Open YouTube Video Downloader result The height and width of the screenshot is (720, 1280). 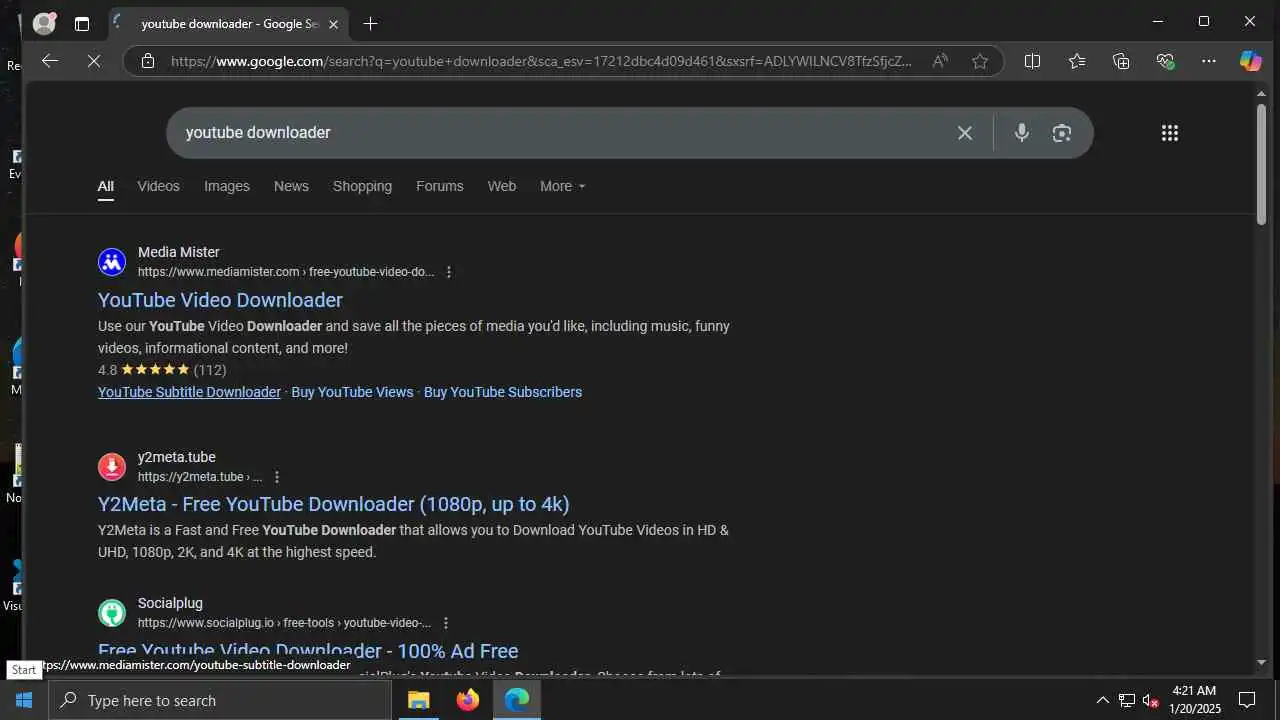point(220,300)
